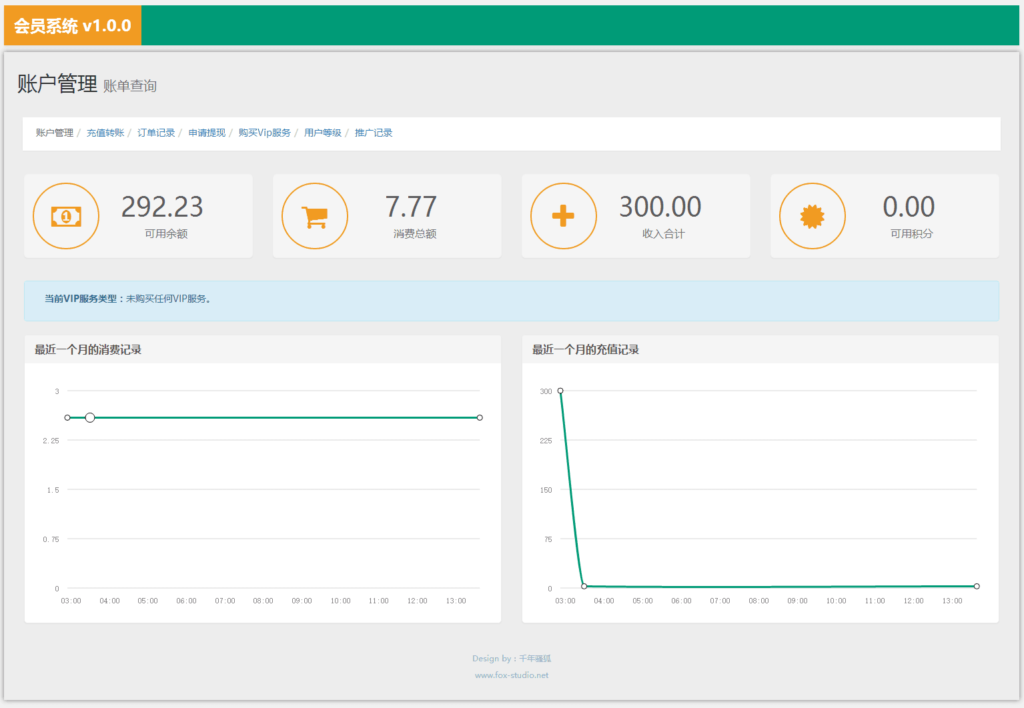Open the www.fox-studio.net footer link

tap(511, 675)
